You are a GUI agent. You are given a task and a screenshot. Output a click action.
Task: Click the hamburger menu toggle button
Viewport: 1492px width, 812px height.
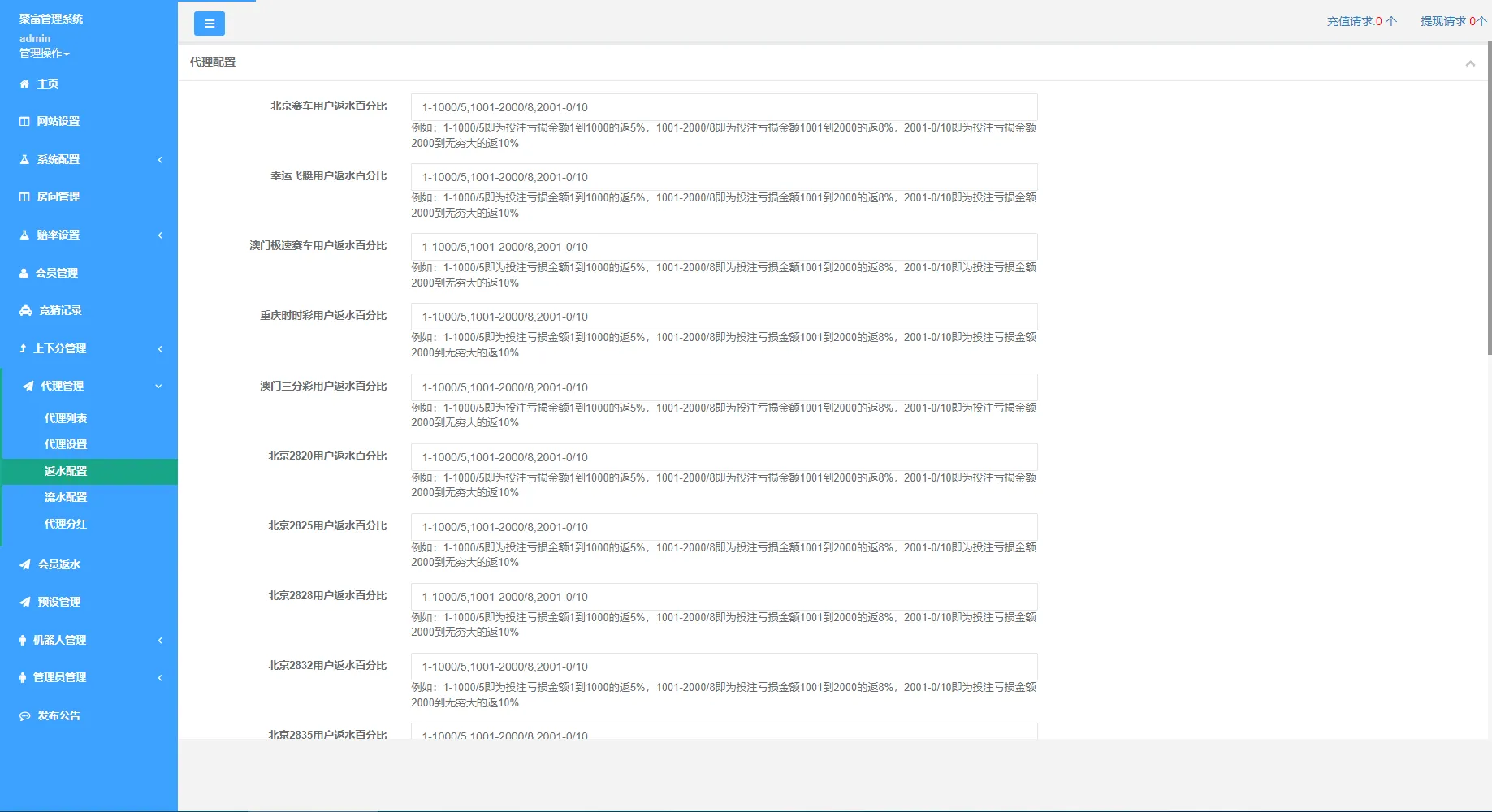pyautogui.click(x=209, y=24)
